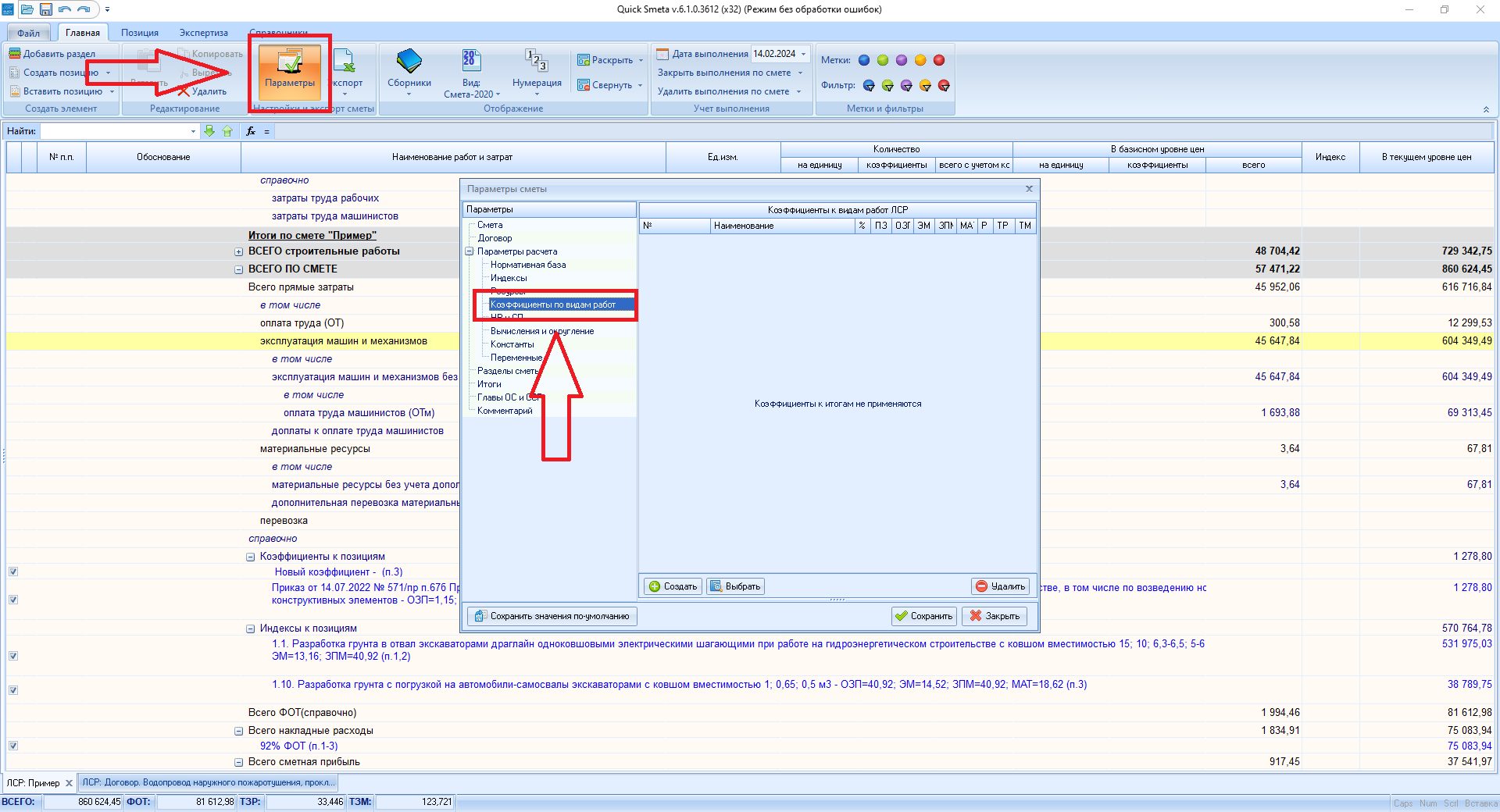The height and width of the screenshot is (812, 1500).
Task: Open Раскрыть dropdown
Action: pos(641,60)
